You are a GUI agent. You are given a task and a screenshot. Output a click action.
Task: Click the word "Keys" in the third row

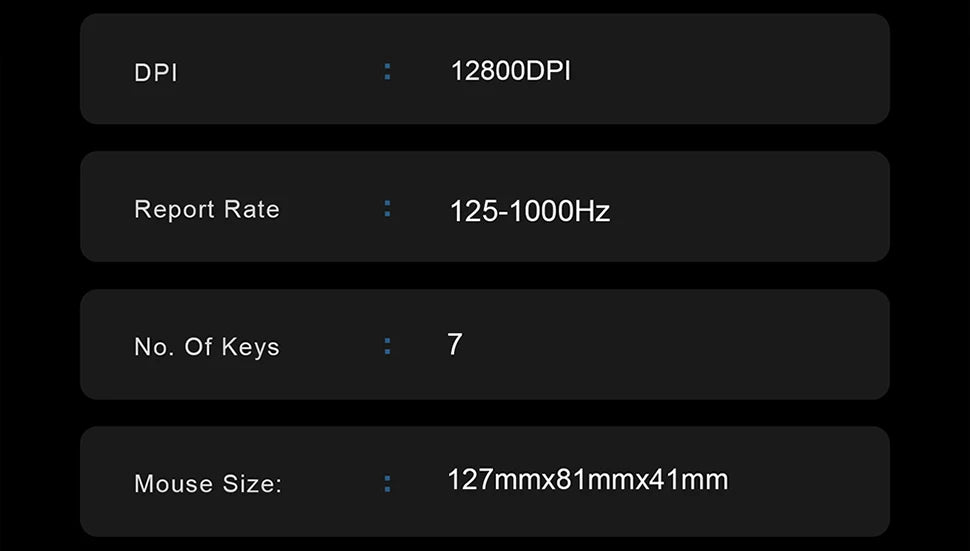coord(250,347)
